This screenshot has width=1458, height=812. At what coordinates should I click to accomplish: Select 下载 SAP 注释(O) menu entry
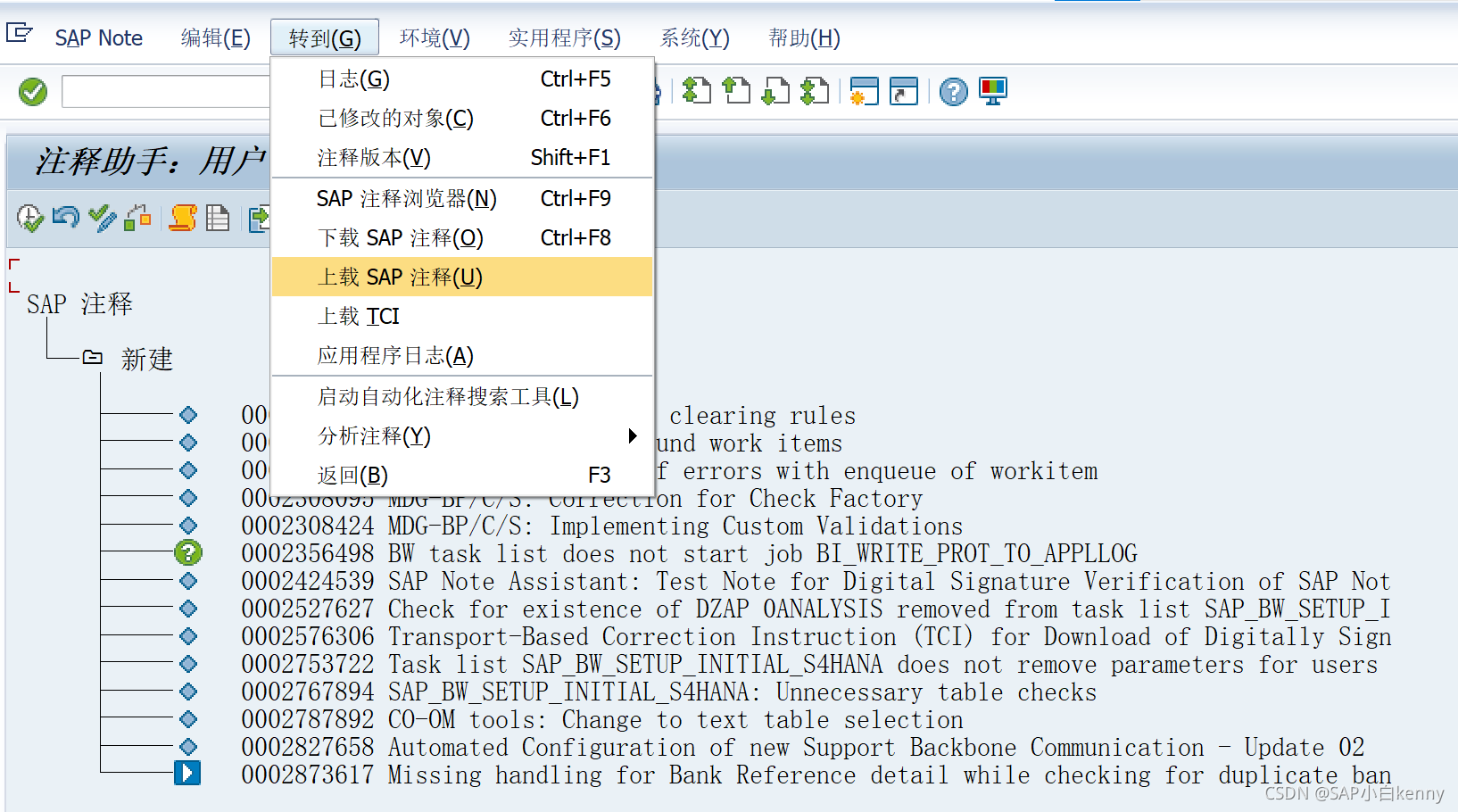[x=462, y=238]
